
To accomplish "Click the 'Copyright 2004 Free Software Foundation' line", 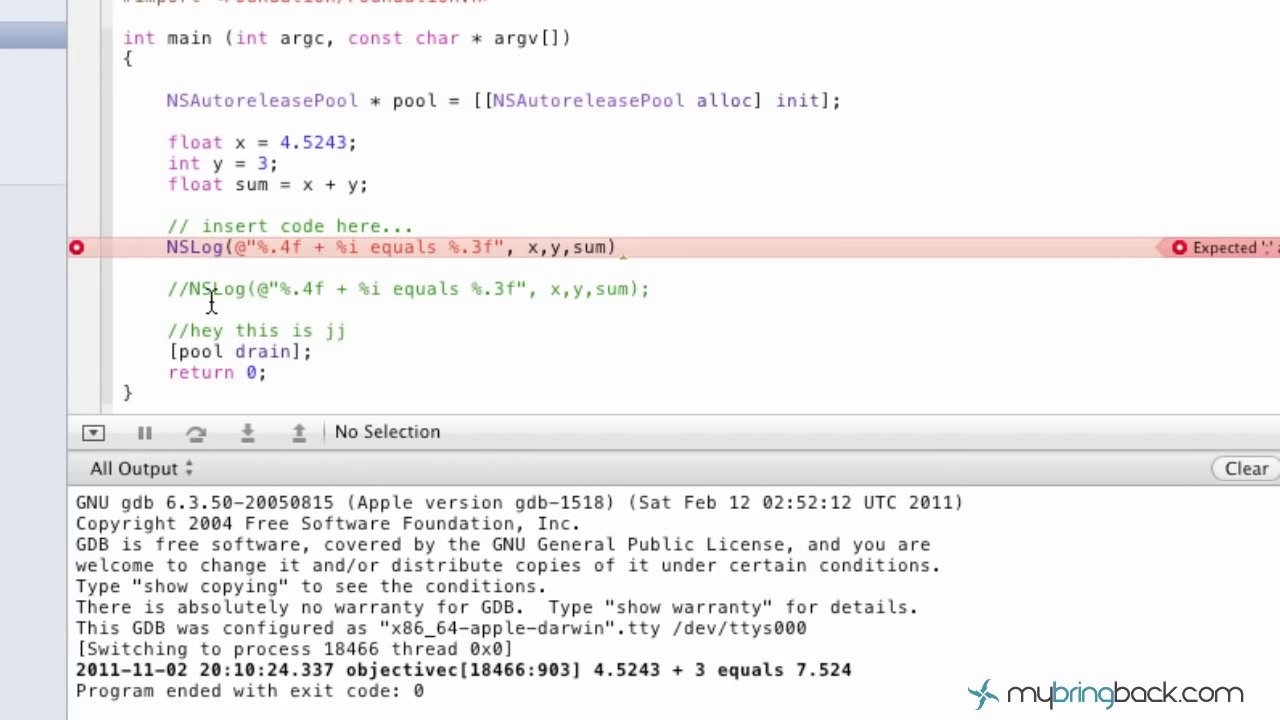I will pos(327,523).
